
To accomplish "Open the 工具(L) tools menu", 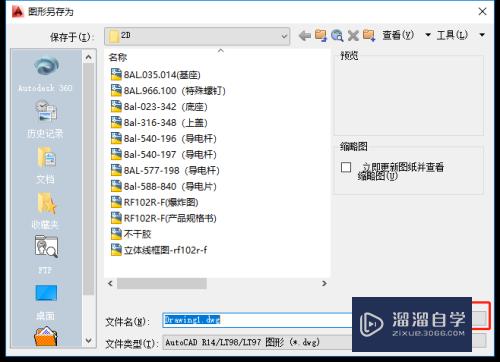I will tap(452, 35).
